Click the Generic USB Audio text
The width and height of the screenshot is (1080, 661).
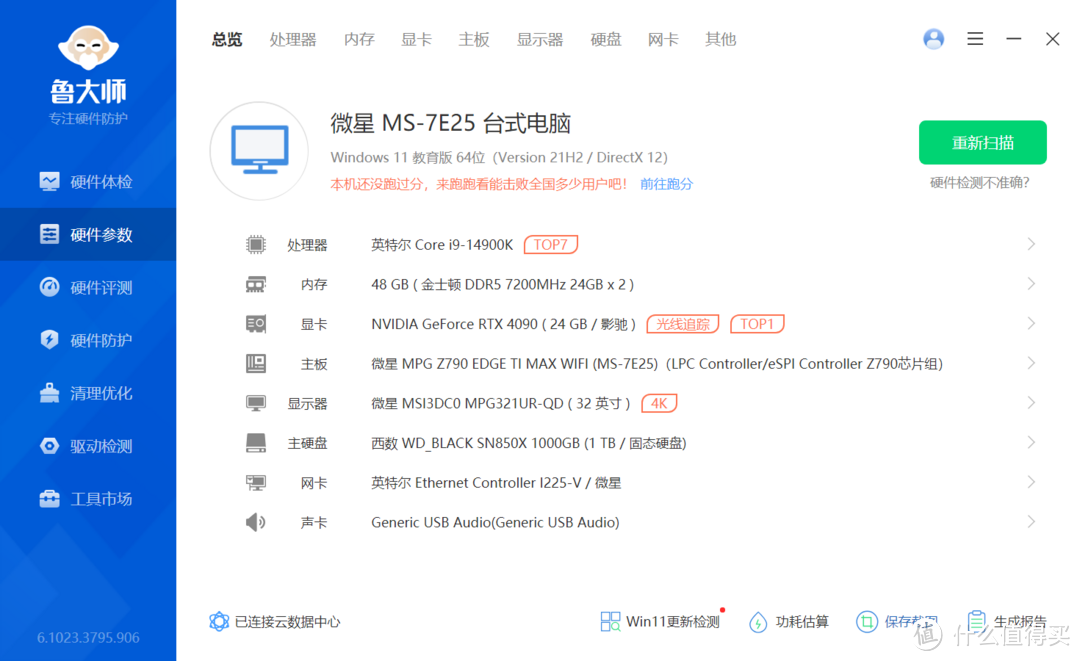click(x=495, y=523)
